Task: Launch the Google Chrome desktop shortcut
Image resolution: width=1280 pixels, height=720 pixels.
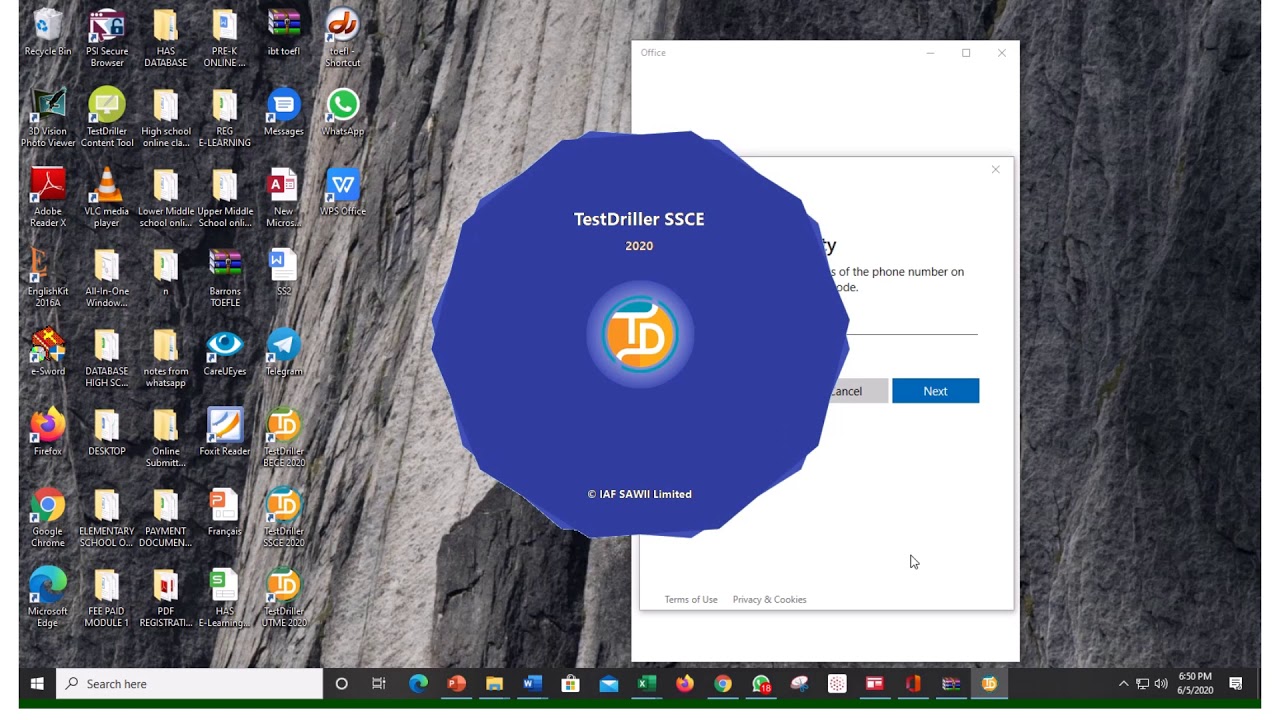Action: click(47, 519)
